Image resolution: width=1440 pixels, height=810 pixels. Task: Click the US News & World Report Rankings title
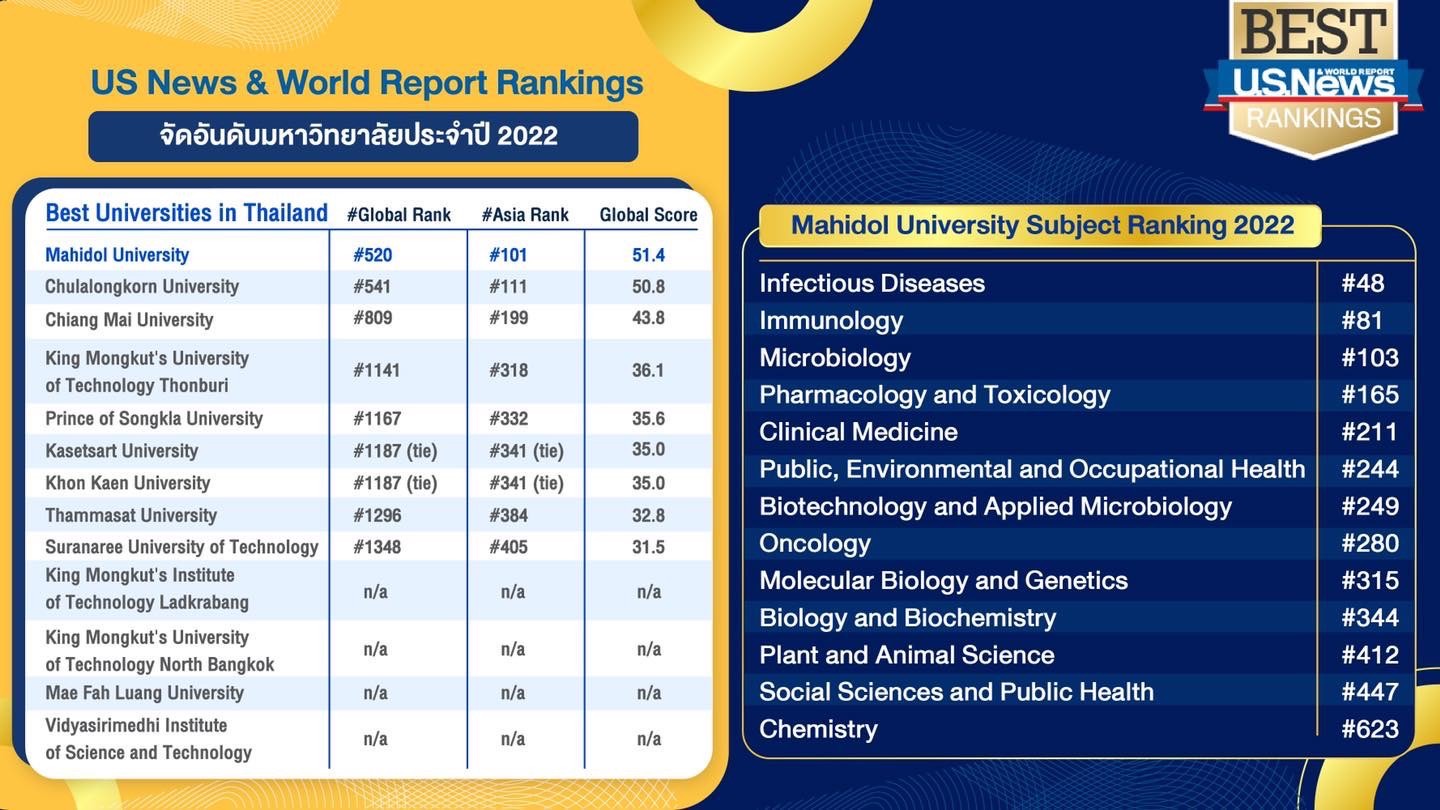click(x=366, y=83)
